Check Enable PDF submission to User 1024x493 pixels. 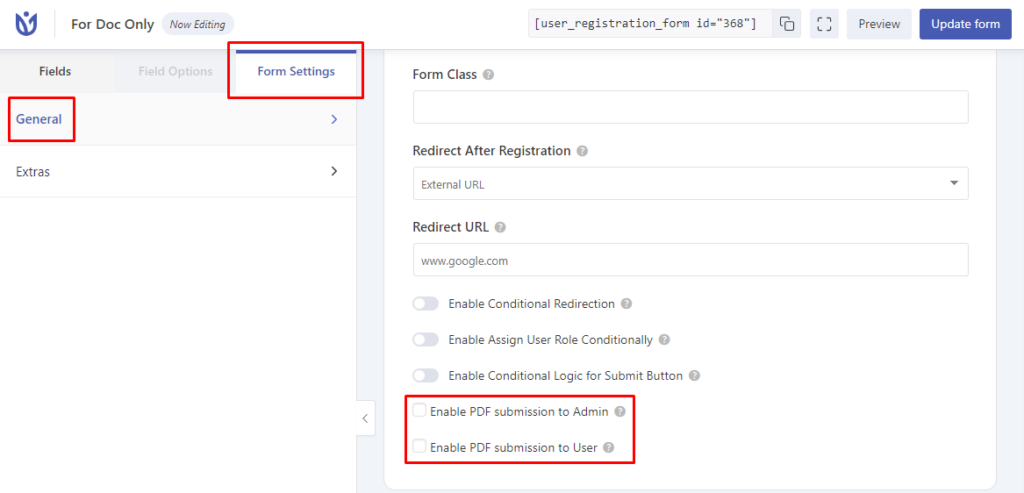point(419,447)
